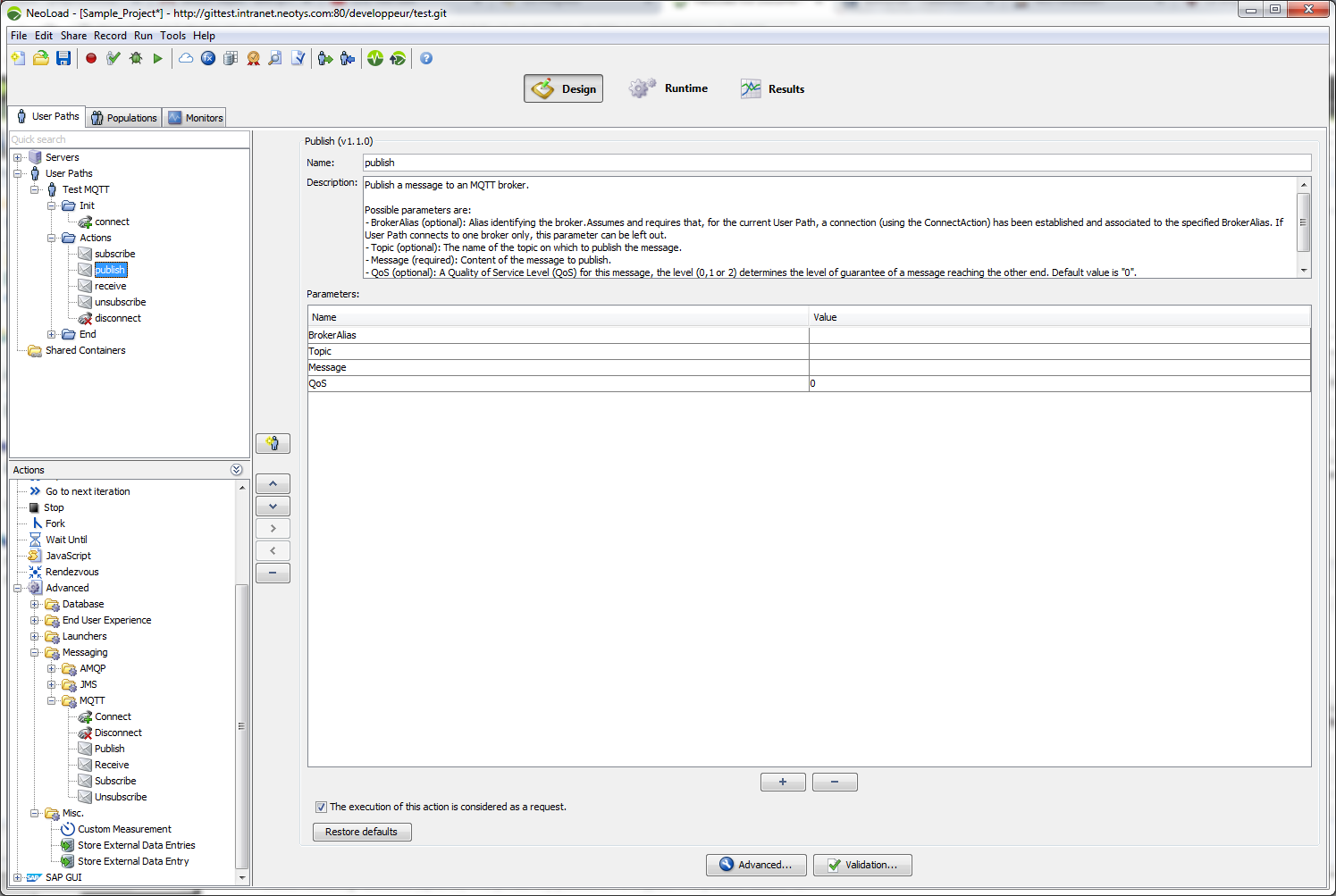Move selected action up with the up chevron
This screenshot has height=896, width=1336.
273,484
